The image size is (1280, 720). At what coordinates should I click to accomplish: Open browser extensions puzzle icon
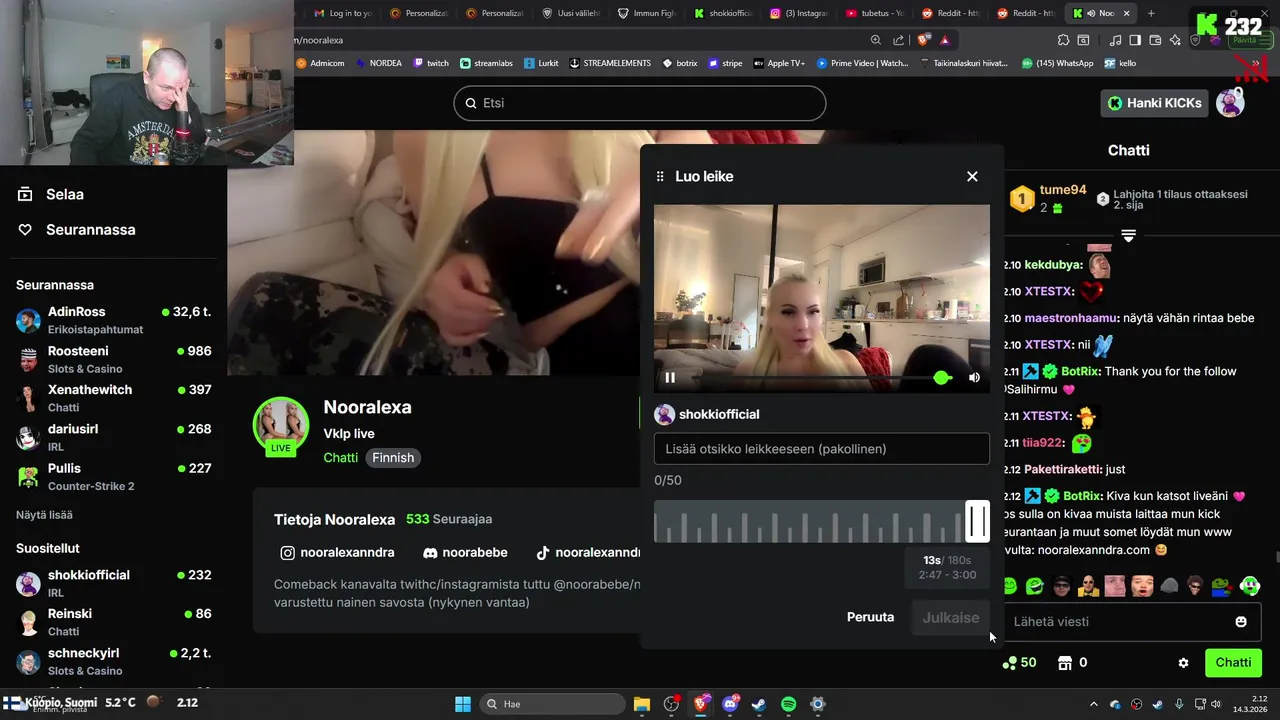click(1063, 40)
